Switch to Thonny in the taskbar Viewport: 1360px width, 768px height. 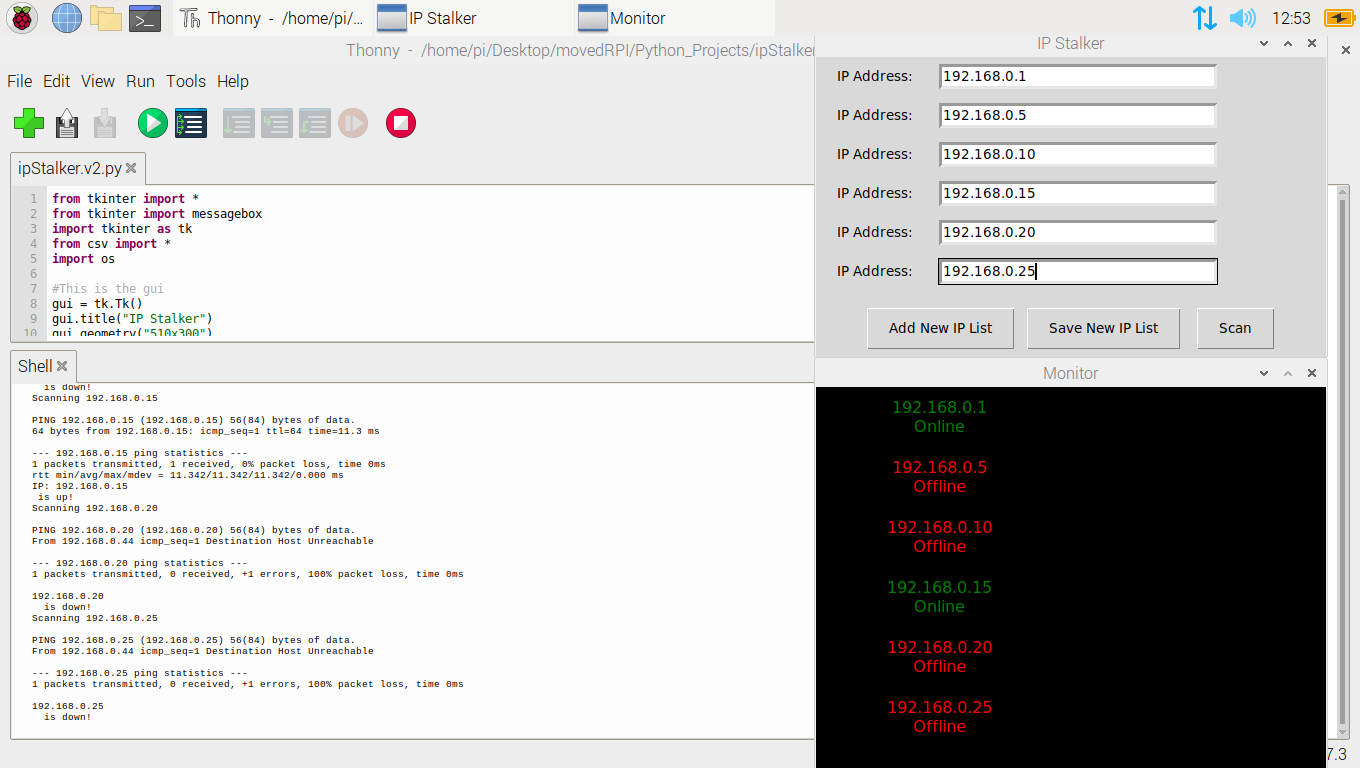(272, 18)
